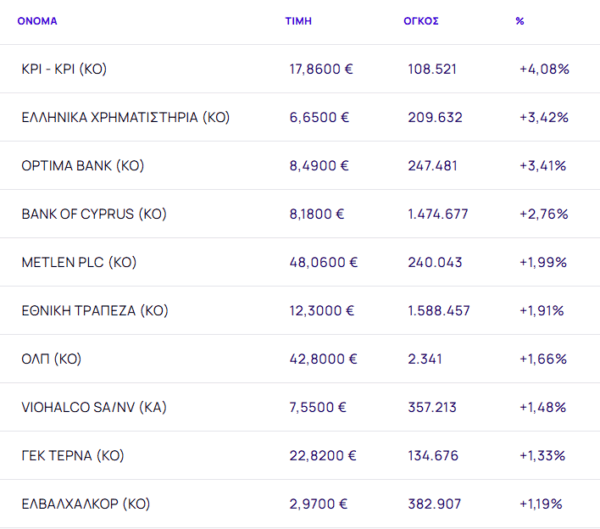The height and width of the screenshot is (529, 600).
Task: Click the change value +4,08%
Action: [544, 69]
